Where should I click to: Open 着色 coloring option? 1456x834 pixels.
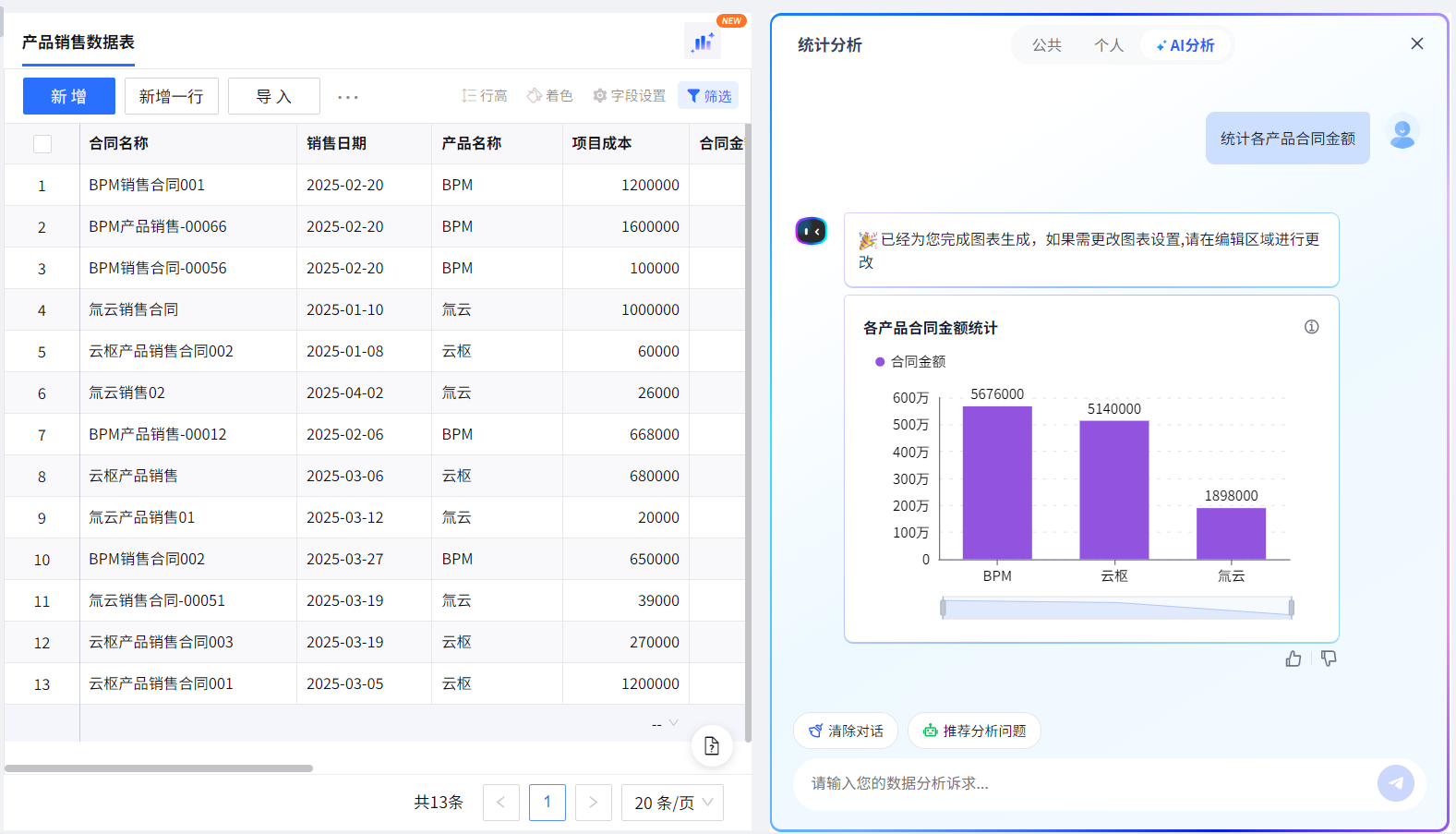pos(550,96)
